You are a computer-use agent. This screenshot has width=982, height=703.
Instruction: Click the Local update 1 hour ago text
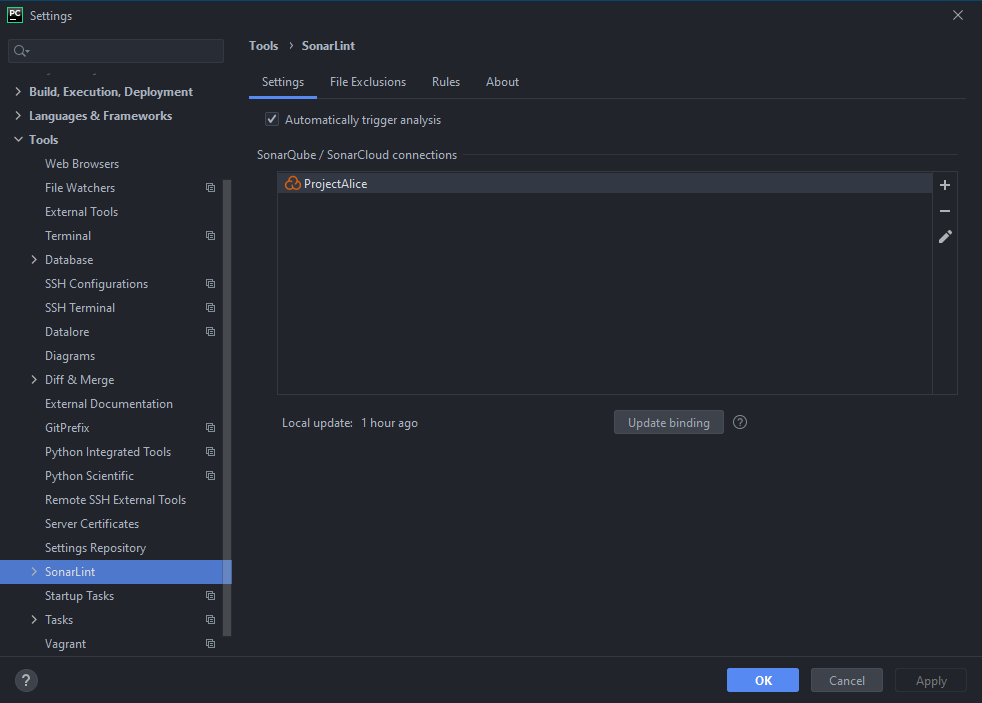[x=349, y=423]
